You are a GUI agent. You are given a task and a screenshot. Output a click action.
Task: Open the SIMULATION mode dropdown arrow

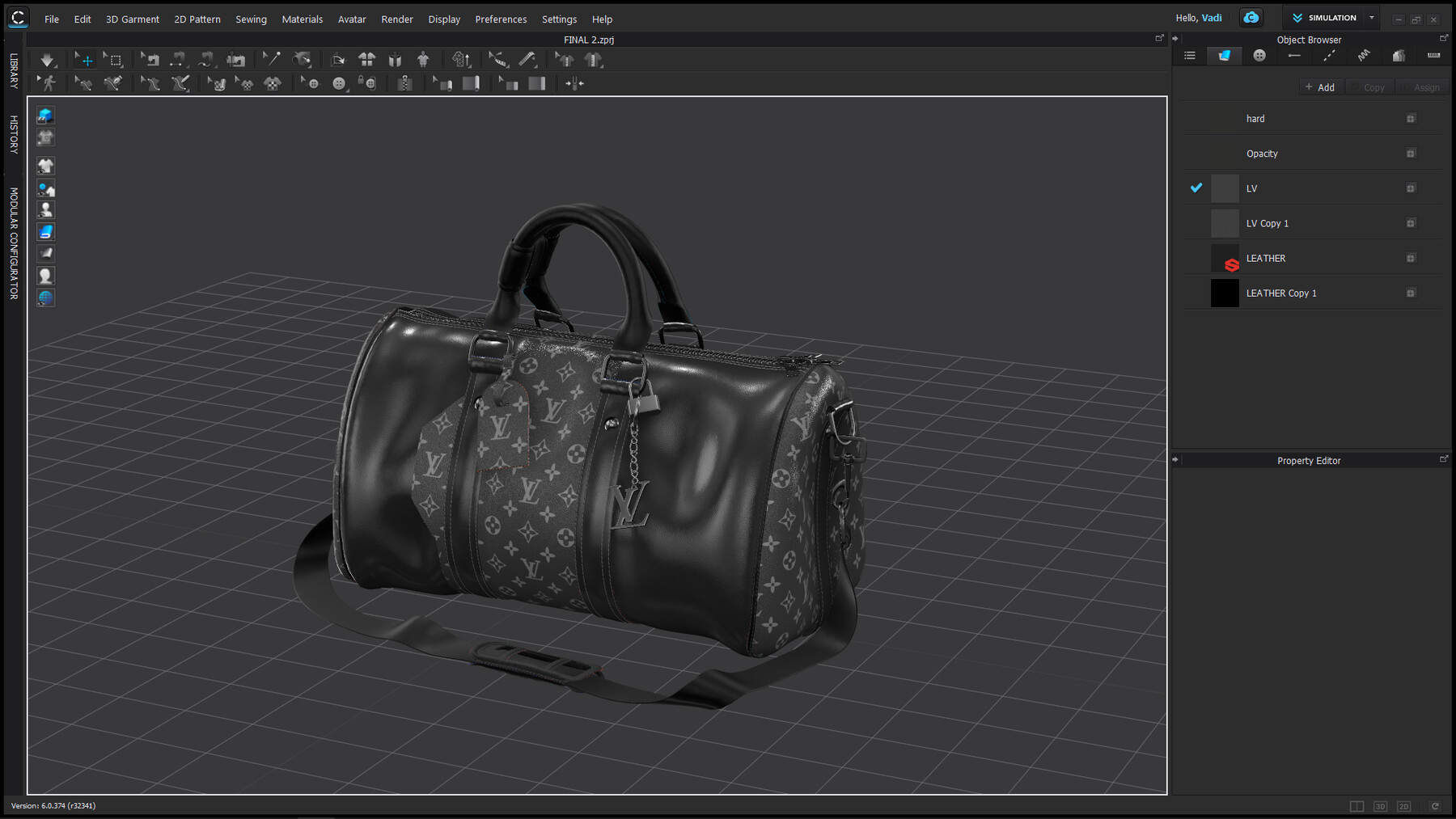tap(1372, 18)
